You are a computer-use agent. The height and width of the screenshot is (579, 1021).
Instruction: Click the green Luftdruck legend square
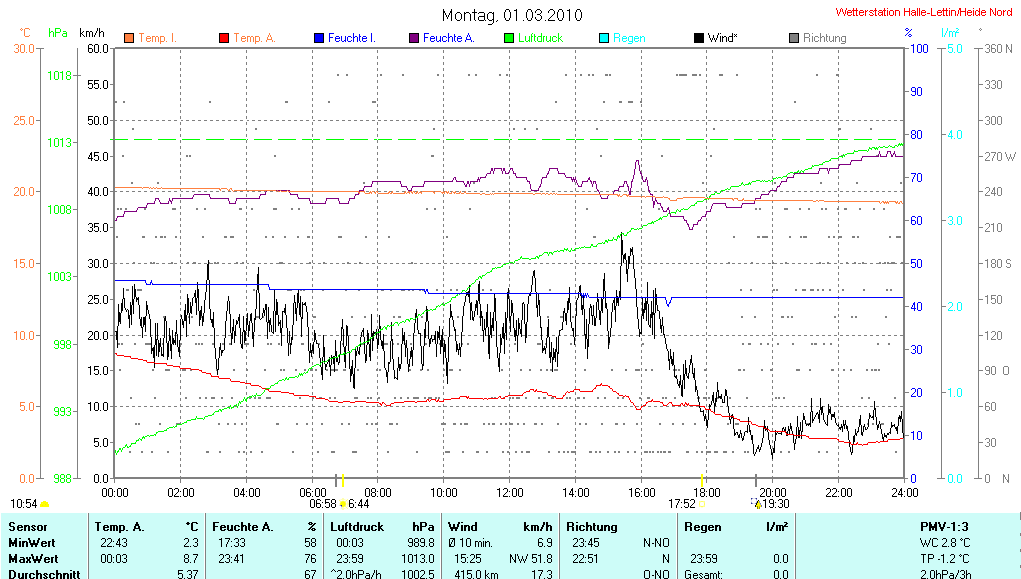pos(508,38)
